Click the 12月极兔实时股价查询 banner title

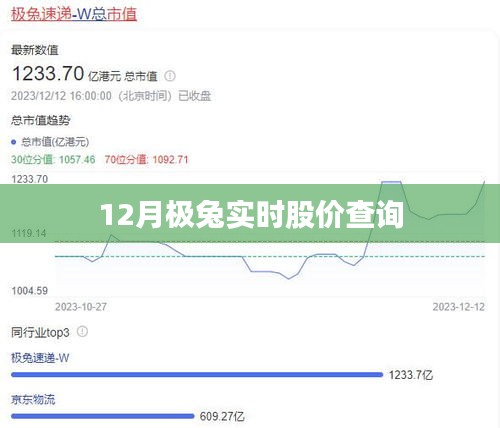click(x=252, y=215)
